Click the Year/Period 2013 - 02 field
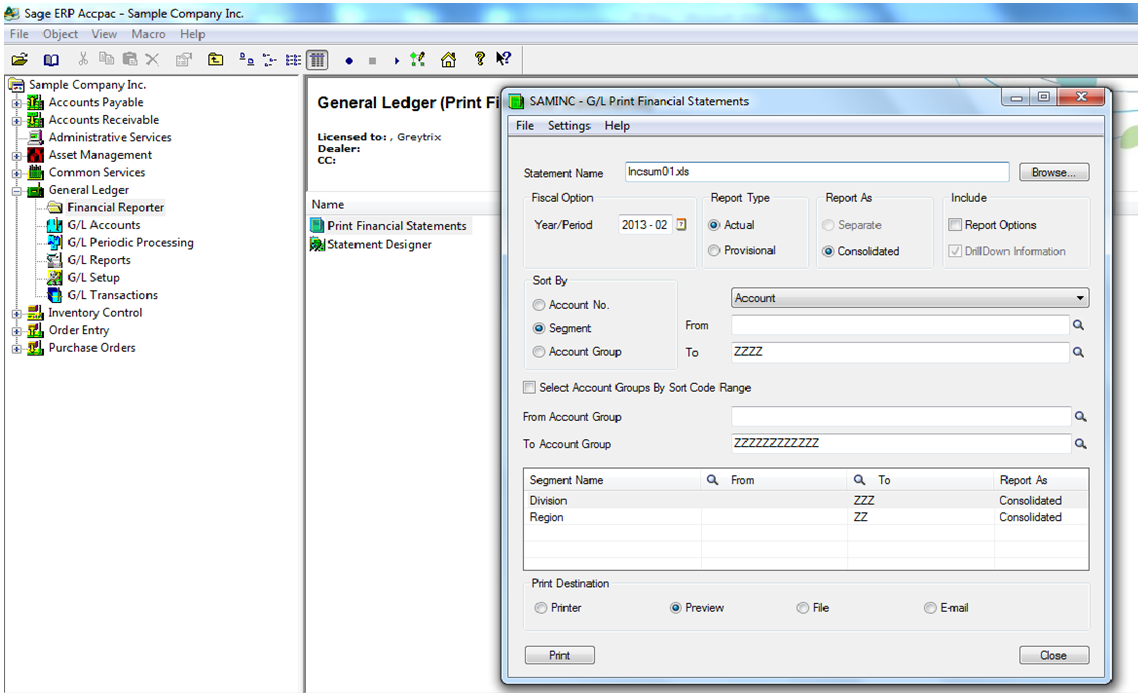 point(644,225)
